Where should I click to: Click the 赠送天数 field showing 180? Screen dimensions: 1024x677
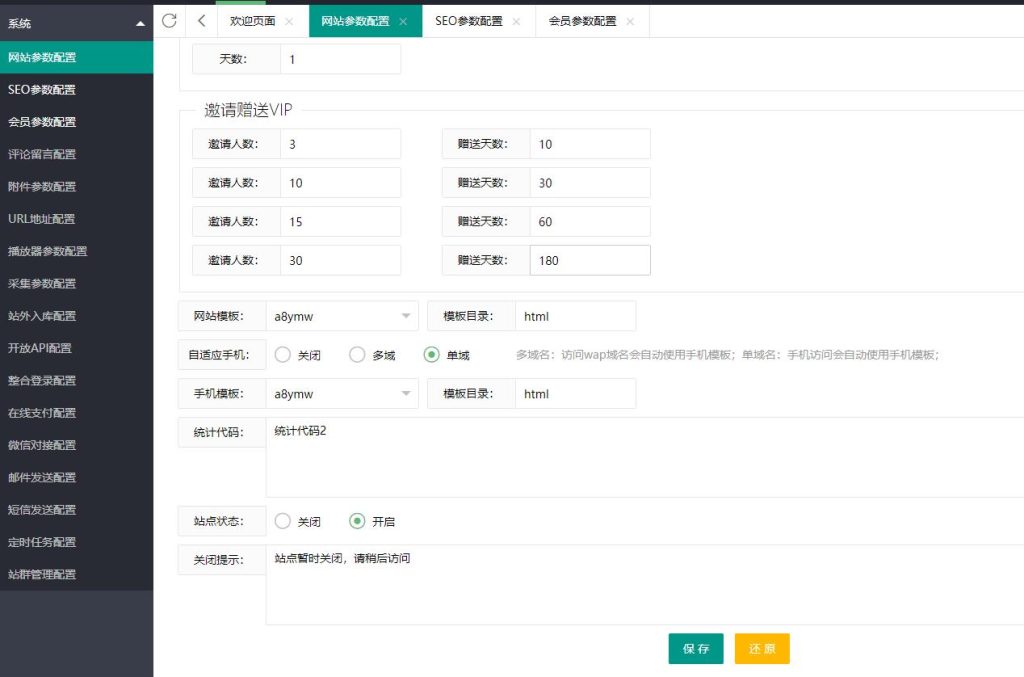pos(590,259)
